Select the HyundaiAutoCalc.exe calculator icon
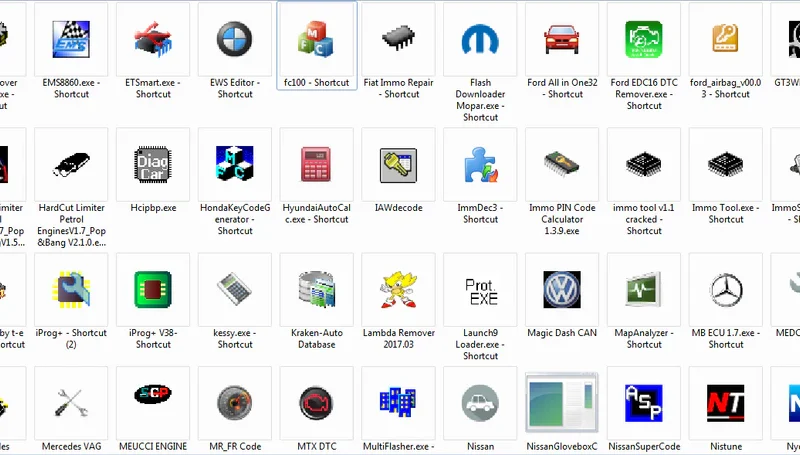The width and height of the screenshot is (800, 455). (x=317, y=164)
